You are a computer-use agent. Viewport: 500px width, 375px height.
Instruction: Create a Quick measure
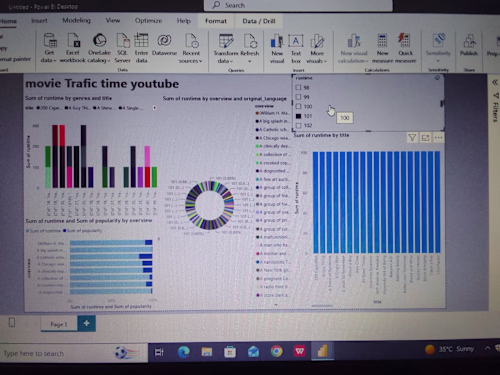click(405, 48)
